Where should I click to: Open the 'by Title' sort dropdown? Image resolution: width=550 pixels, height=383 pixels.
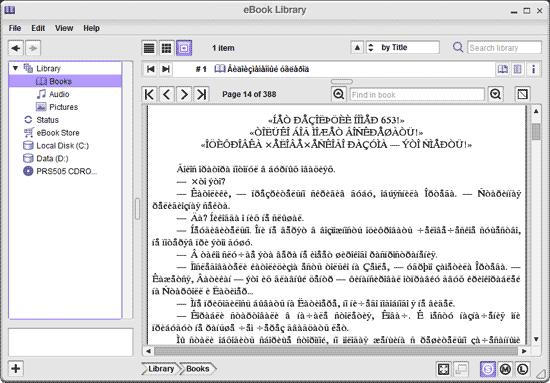click(403, 47)
